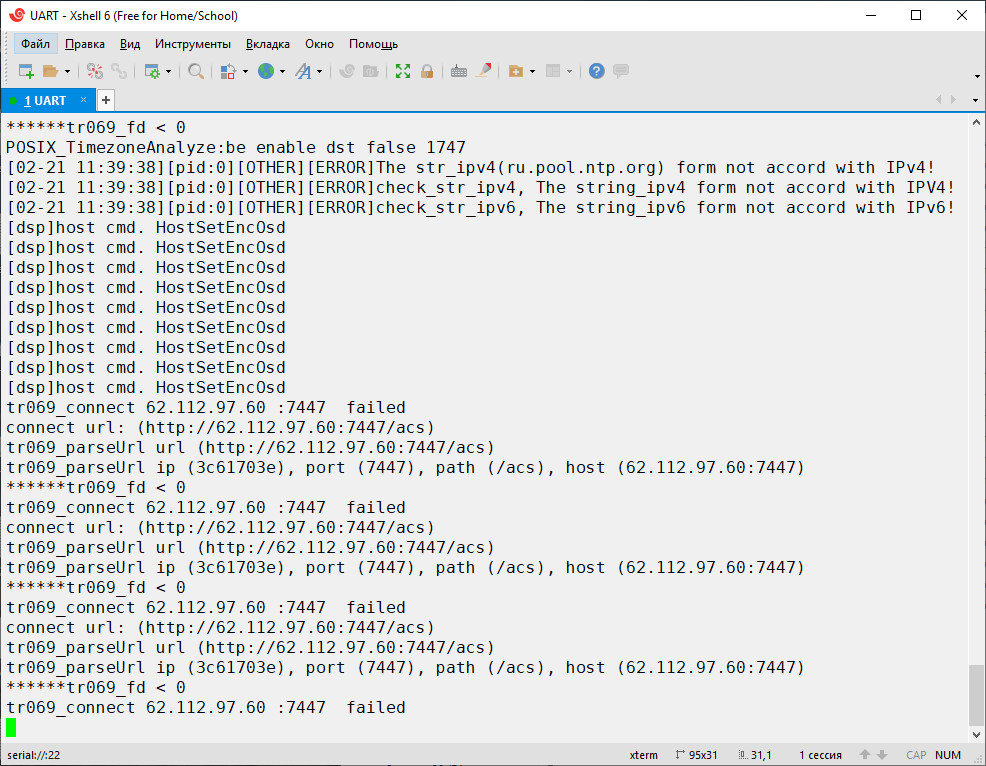Click the highlighter pen icon
Screen dimensions: 986x766
pyautogui.click(x=484, y=71)
